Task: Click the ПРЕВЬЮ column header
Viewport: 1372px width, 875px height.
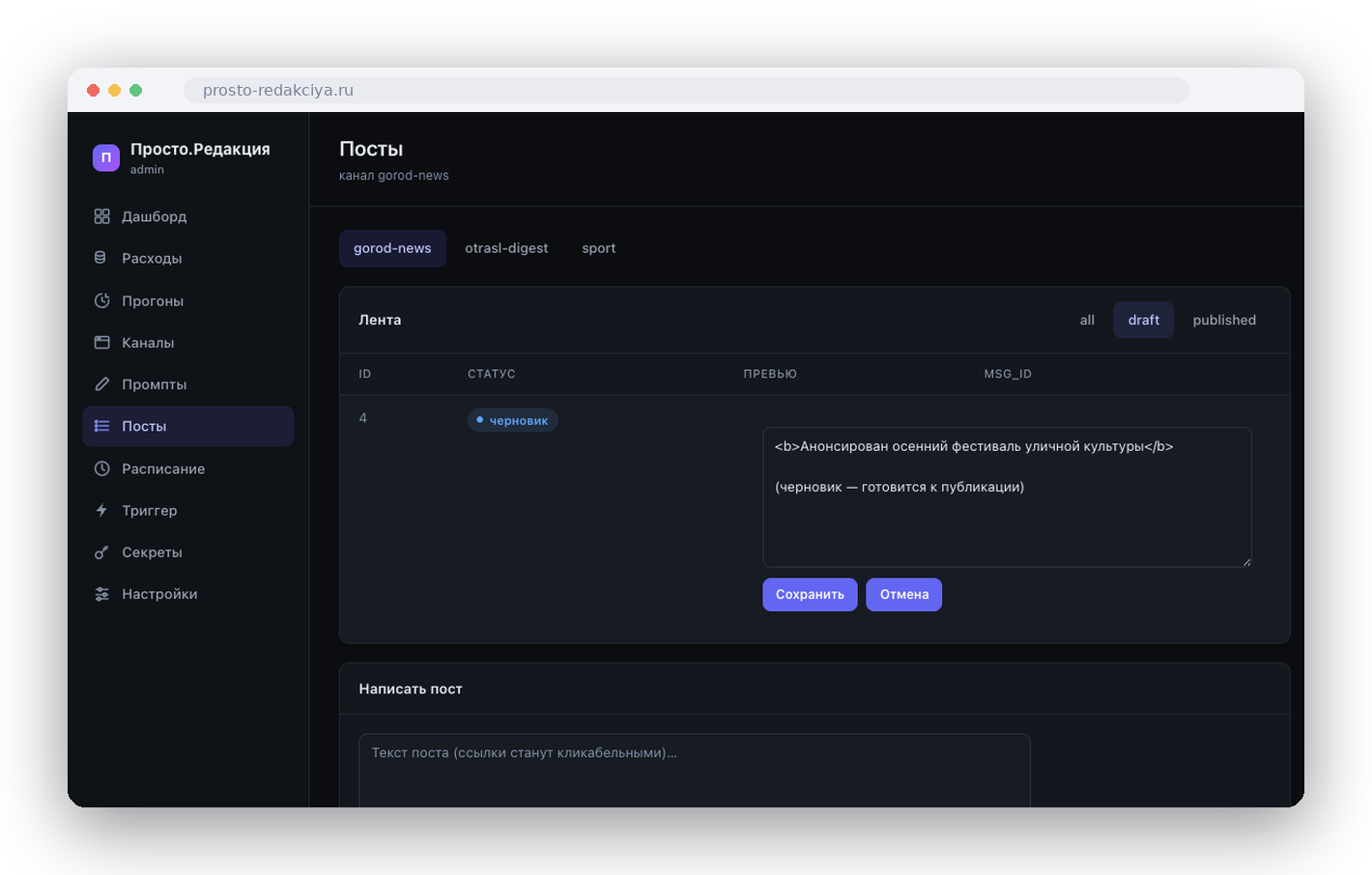Action: click(x=770, y=374)
